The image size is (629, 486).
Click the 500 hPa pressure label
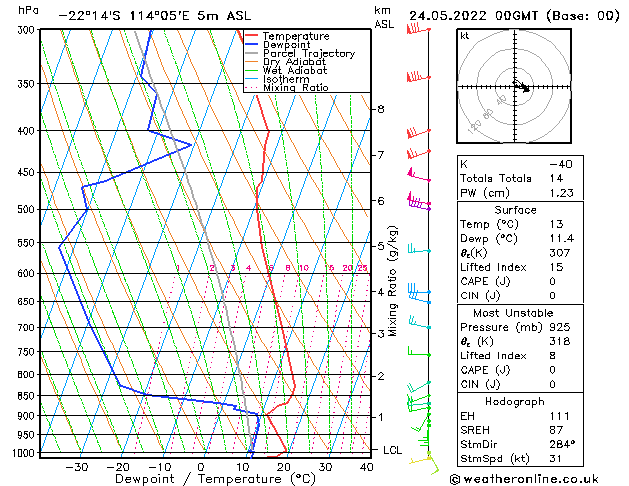click(28, 209)
